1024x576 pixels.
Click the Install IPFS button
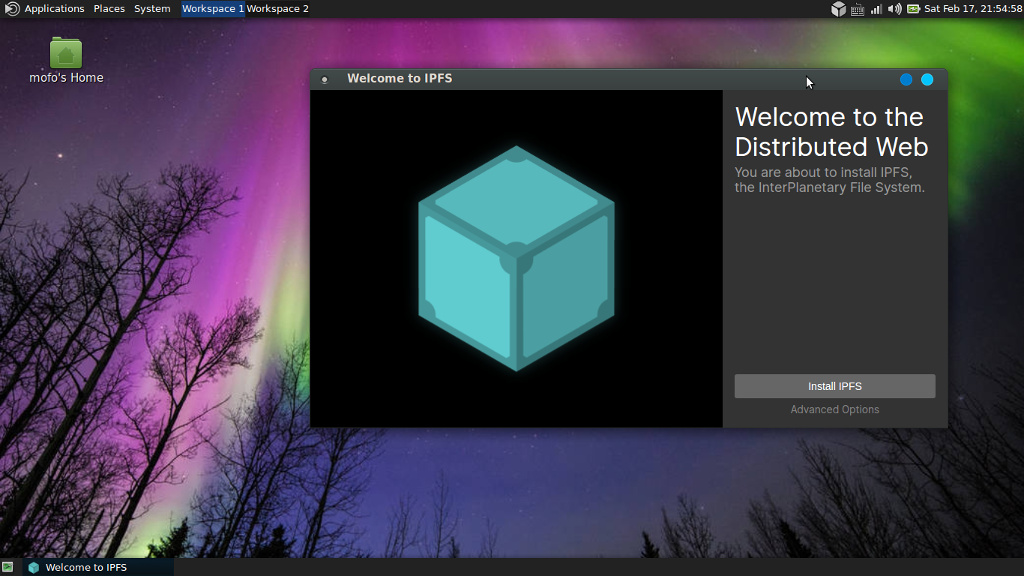834,386
